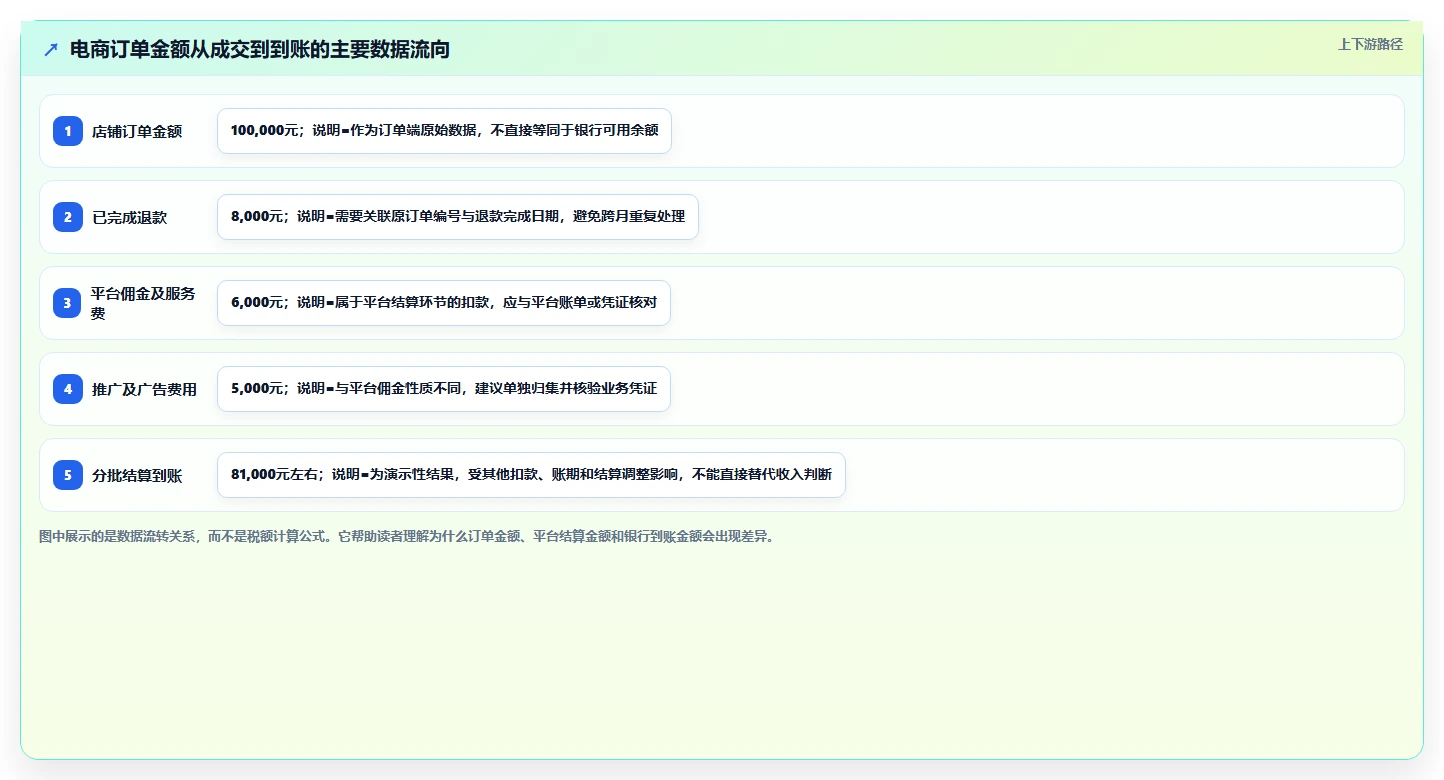Click the 平台佣金及服务费 label
The height and width of the screenshot is (780, 1444).
143,303
